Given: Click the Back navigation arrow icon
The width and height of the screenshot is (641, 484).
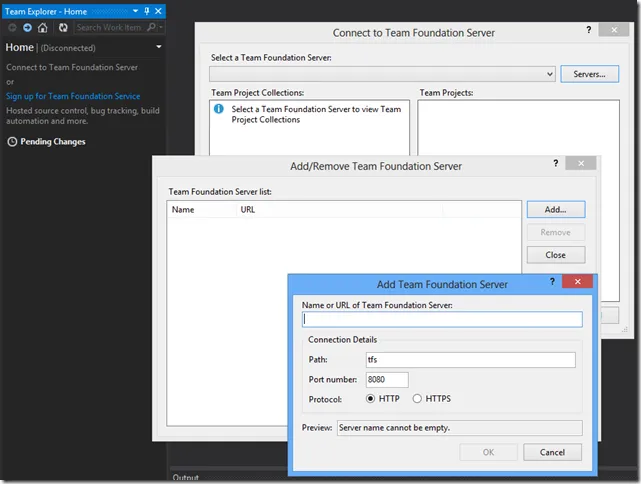Looking at the screenshot, I should point(13,28).
